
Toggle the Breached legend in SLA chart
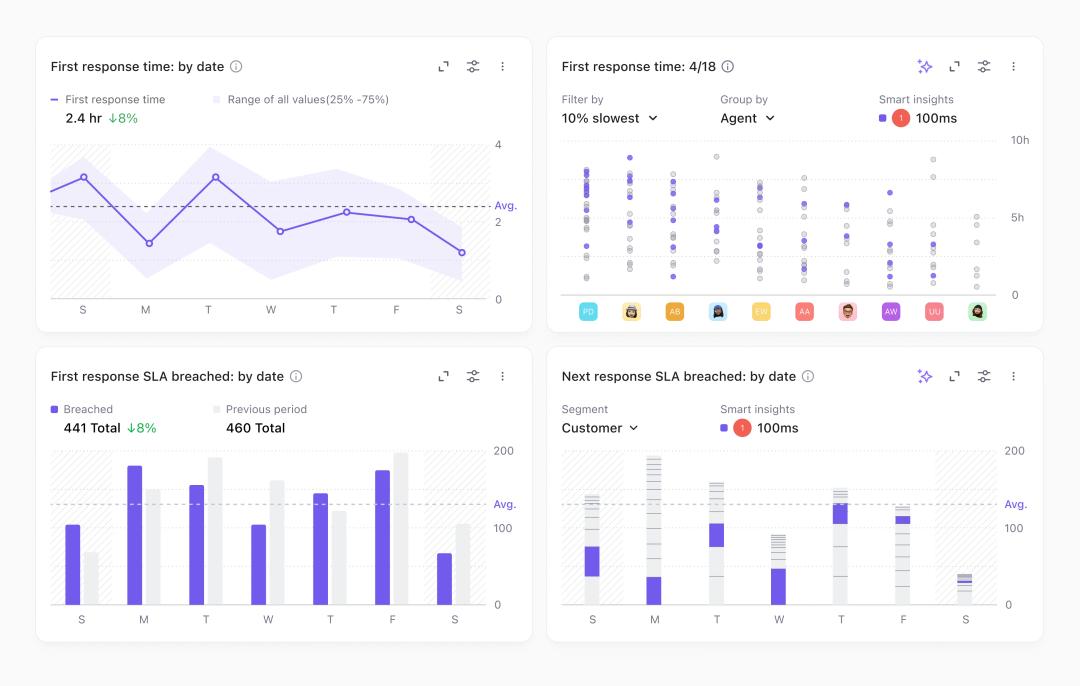point(80,409)
